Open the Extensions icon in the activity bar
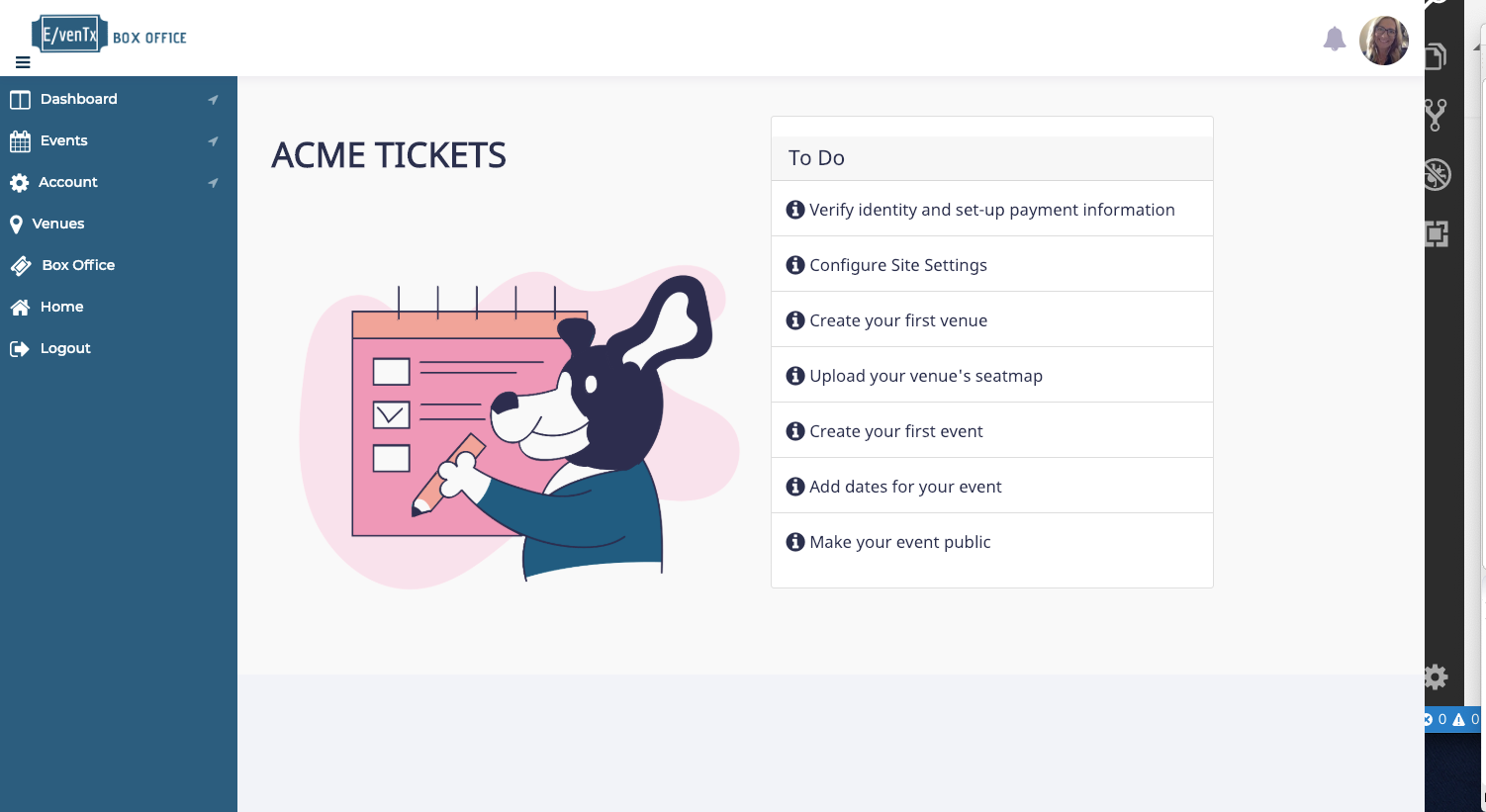The image size is (1486, 812). 1437,233
